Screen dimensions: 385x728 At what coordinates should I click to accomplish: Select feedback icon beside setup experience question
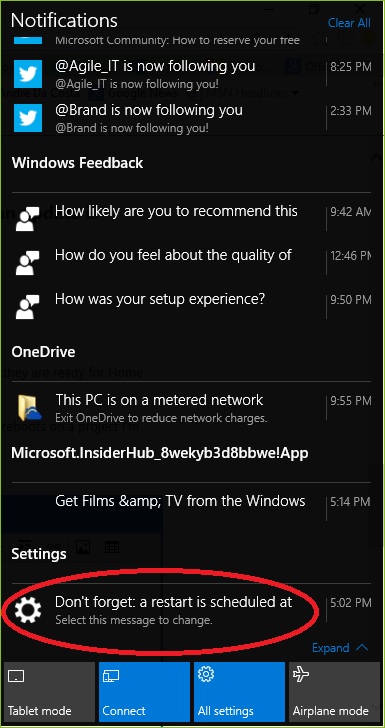pos(28,306)
